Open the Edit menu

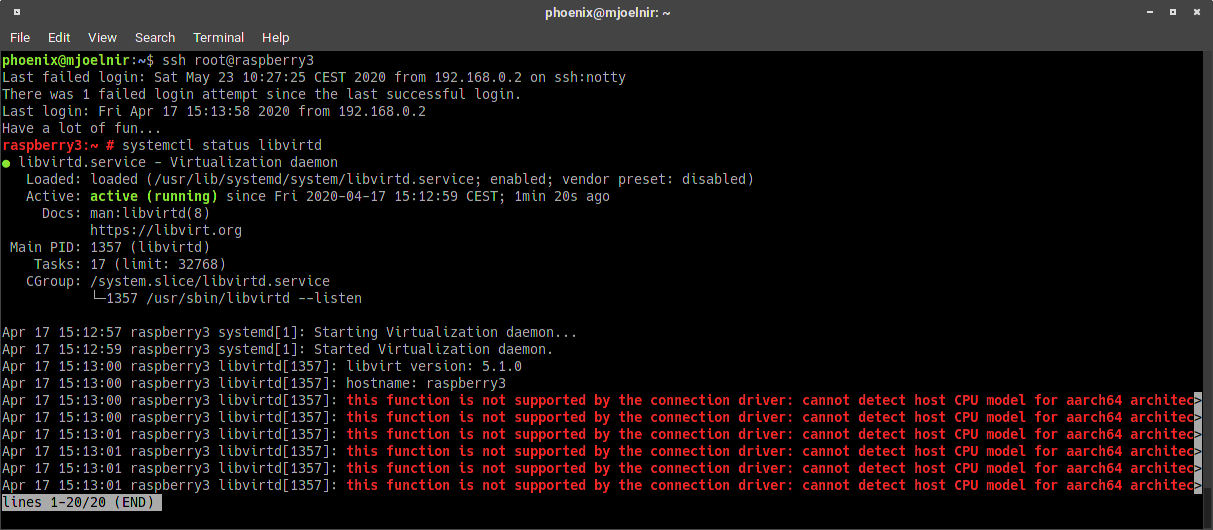59,37
